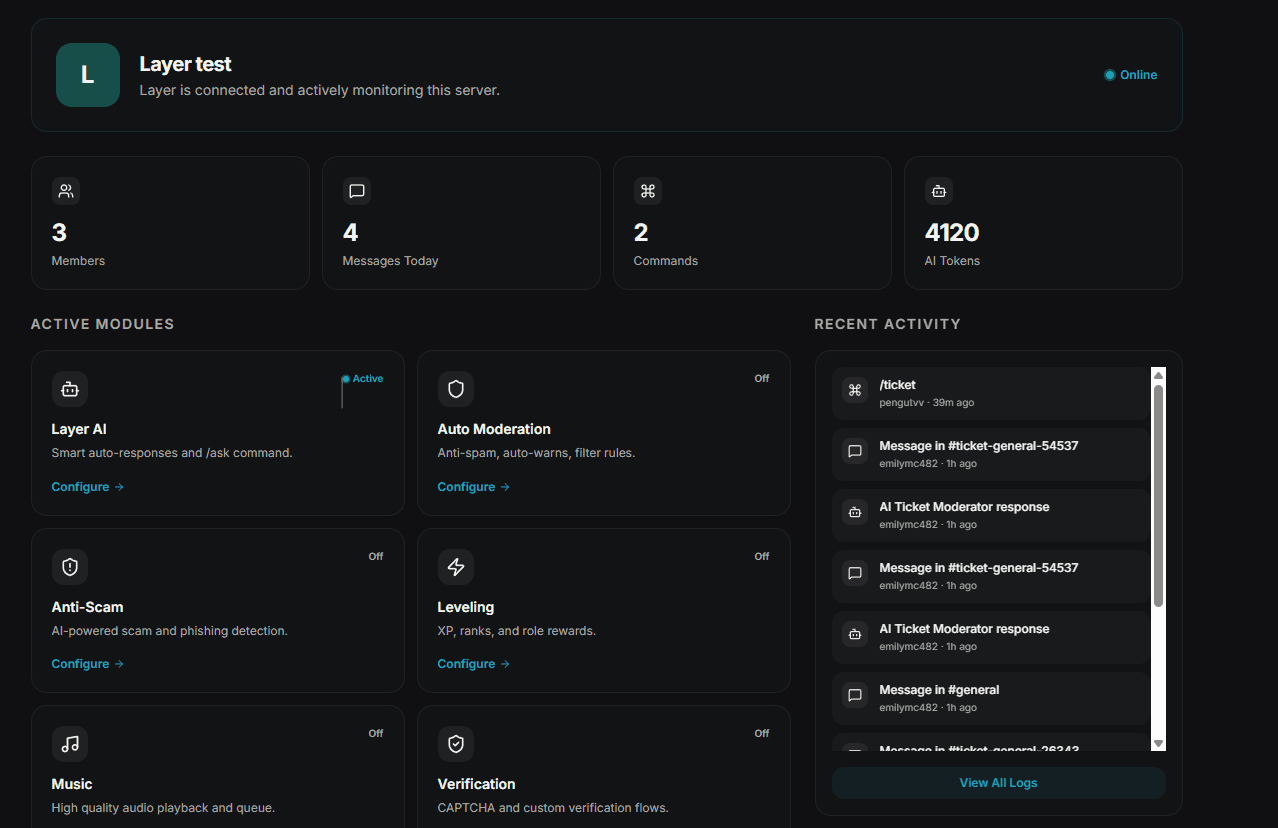Click the chat icon beside Message in #general

(x=855, y=696)
